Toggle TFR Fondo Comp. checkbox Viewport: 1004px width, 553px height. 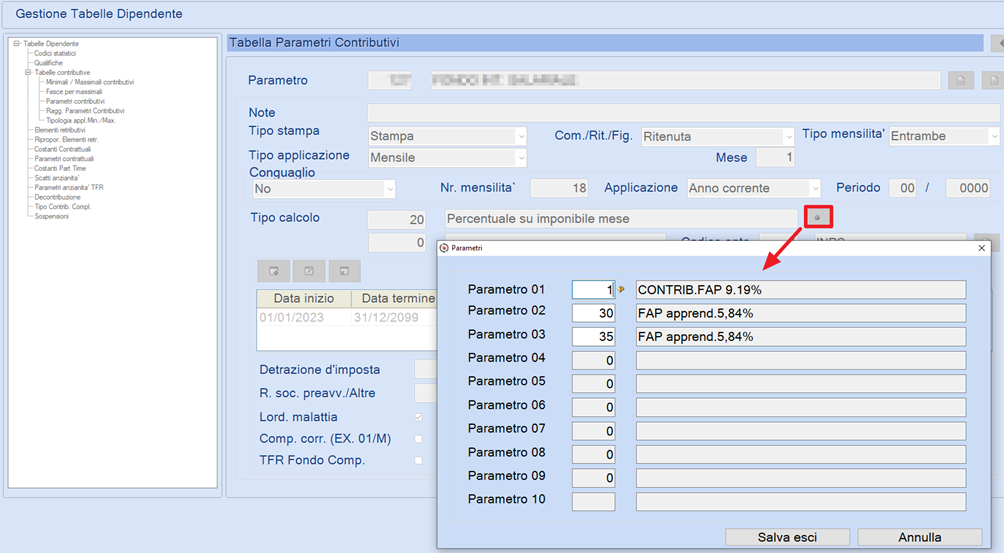(x=418, y=460)
